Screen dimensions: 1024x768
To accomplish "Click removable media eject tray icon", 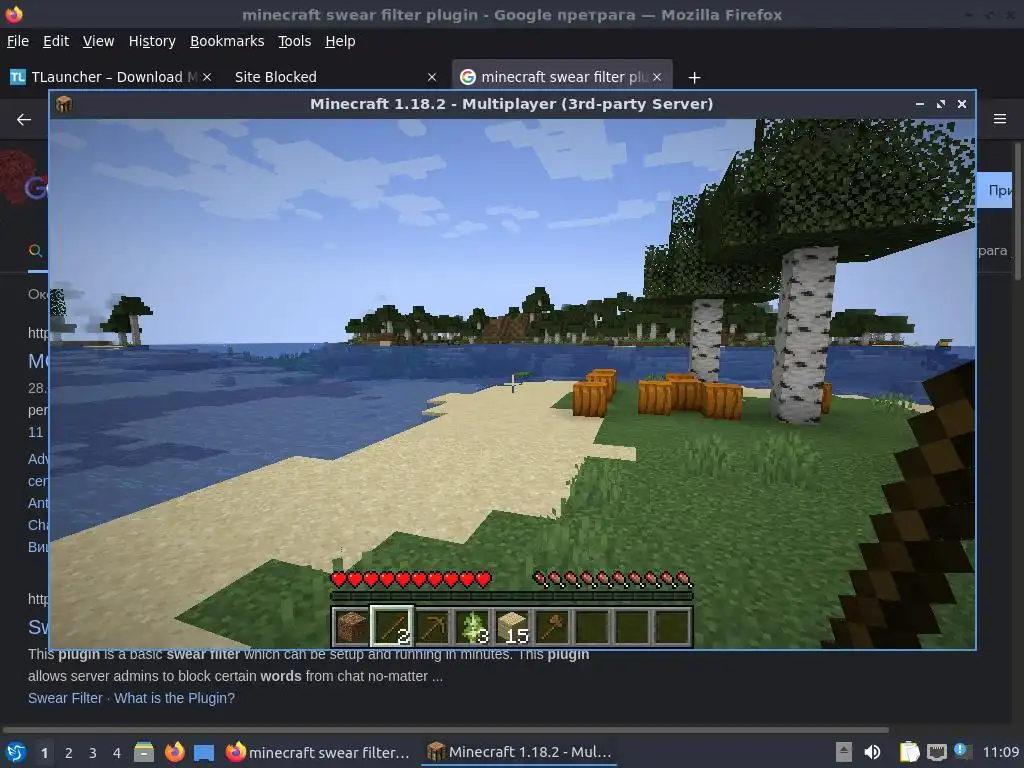I will coord(844,752).
